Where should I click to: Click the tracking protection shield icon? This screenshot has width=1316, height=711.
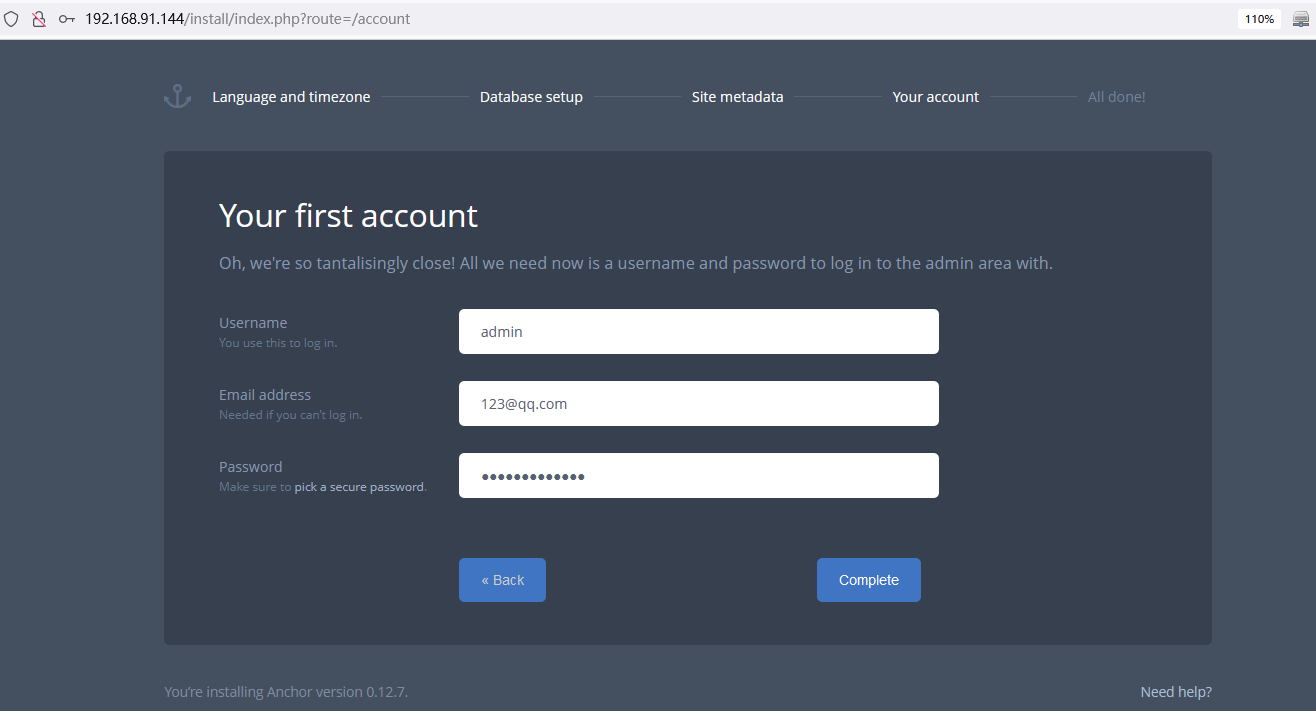tap(12, 19)
